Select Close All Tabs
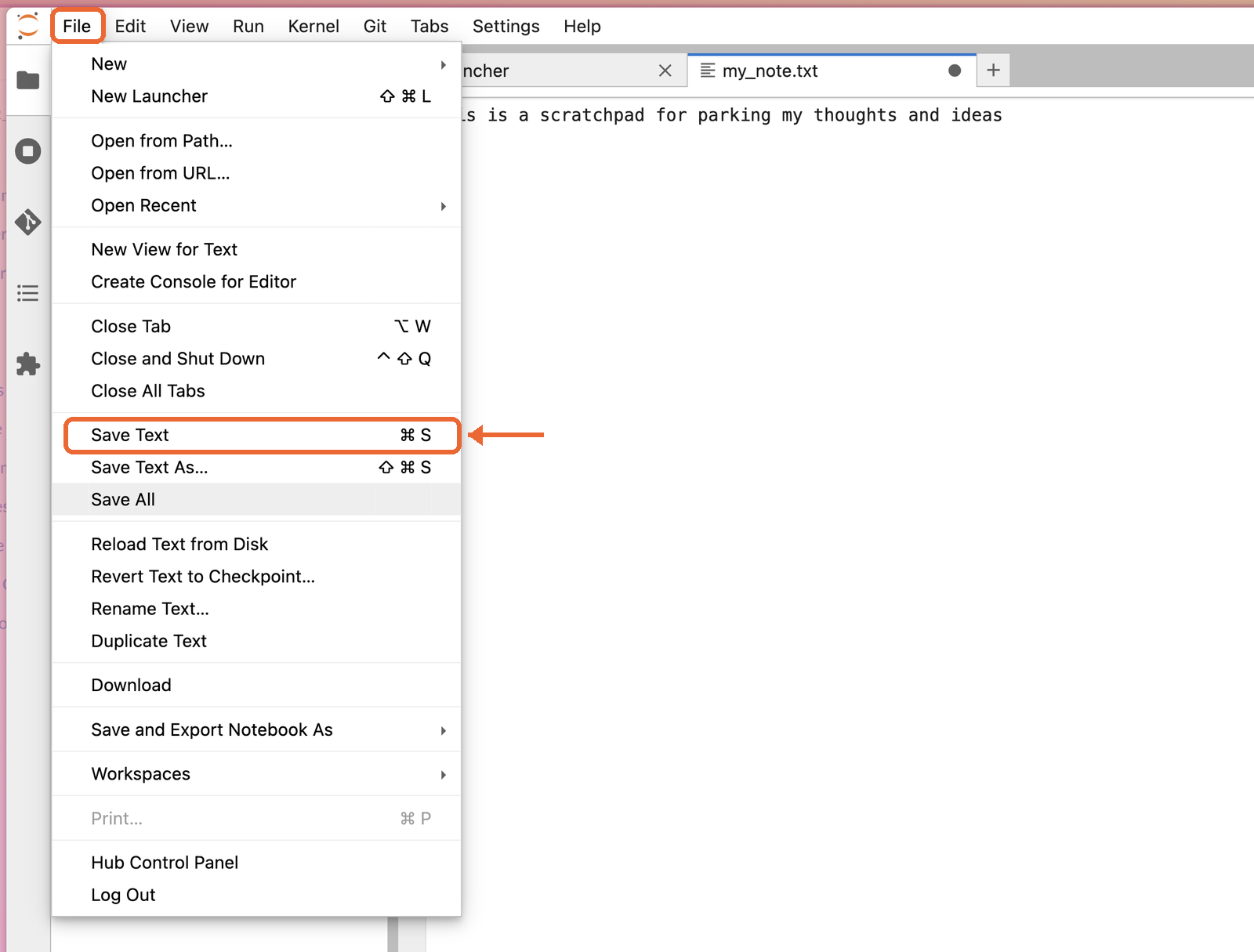Image resolution: width=1254 pixels, height=952 pixels. 256,391
